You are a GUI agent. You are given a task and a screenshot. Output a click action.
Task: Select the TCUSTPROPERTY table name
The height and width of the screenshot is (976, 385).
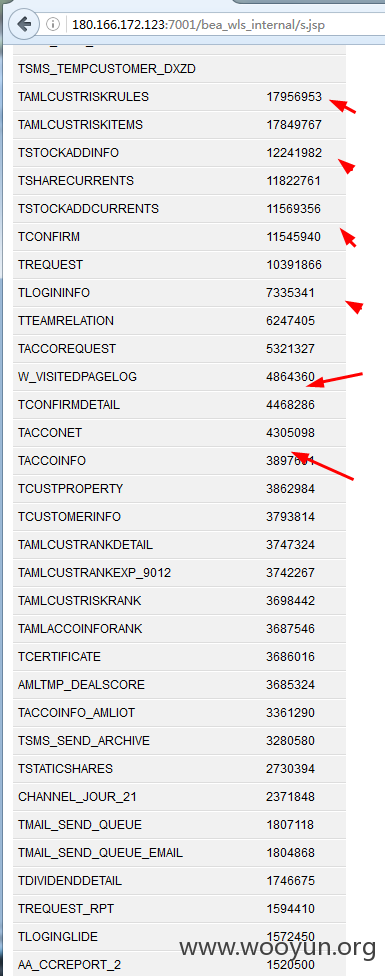[71, 489]
